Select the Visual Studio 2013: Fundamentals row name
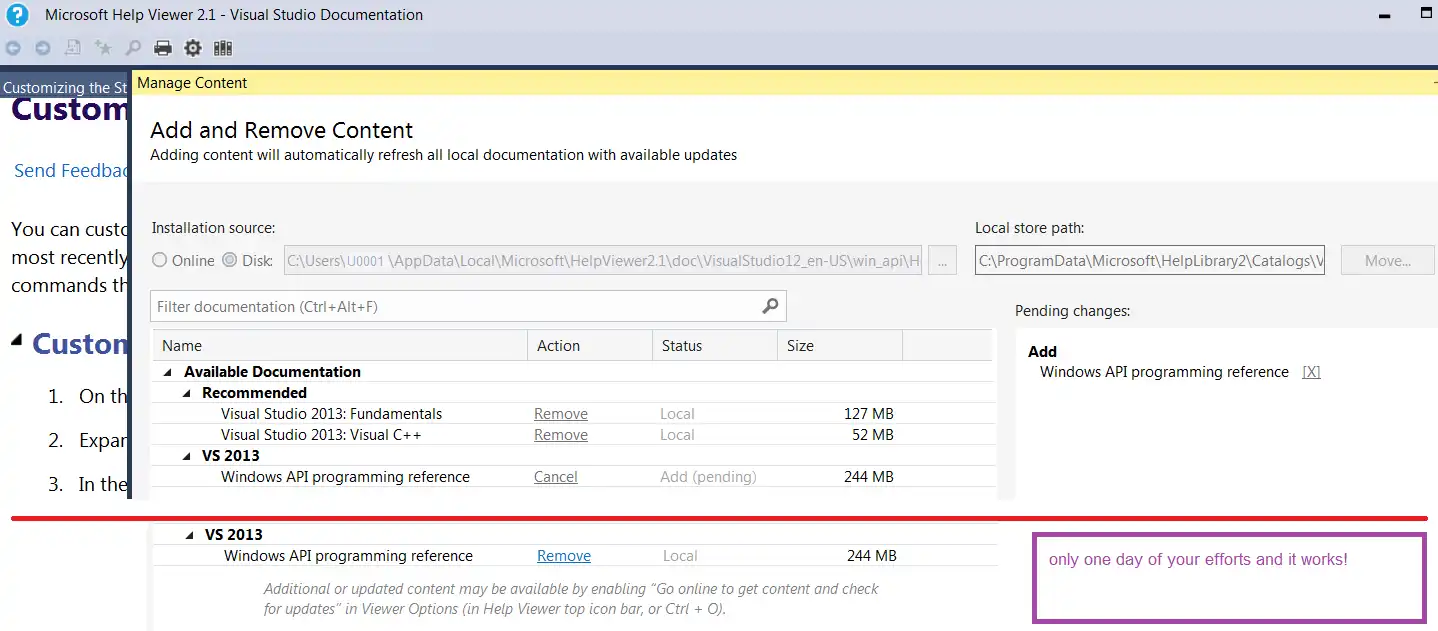 [x=331, y=414]
